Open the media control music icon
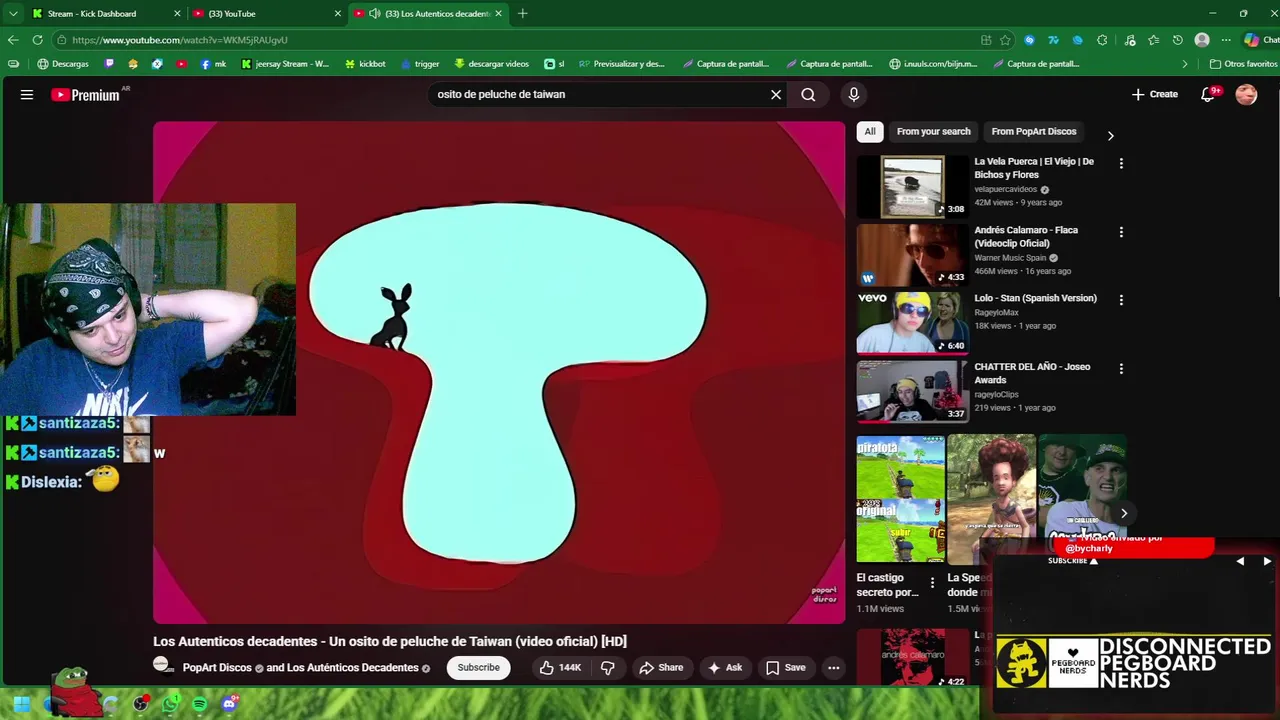 pyautogui.click(x=1129, y=40)
